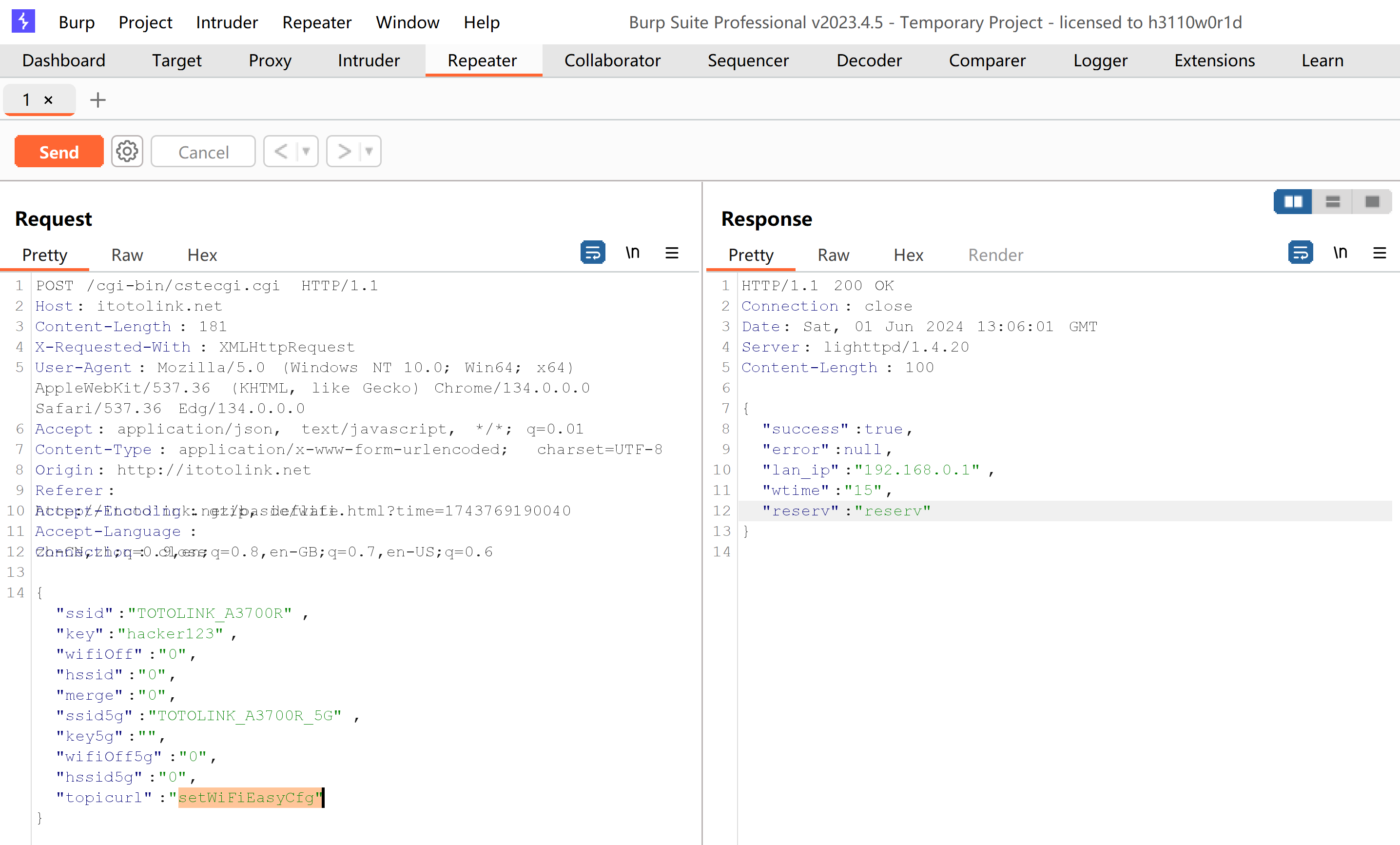Select side-by-side split layout icon

coord(1293,202)
